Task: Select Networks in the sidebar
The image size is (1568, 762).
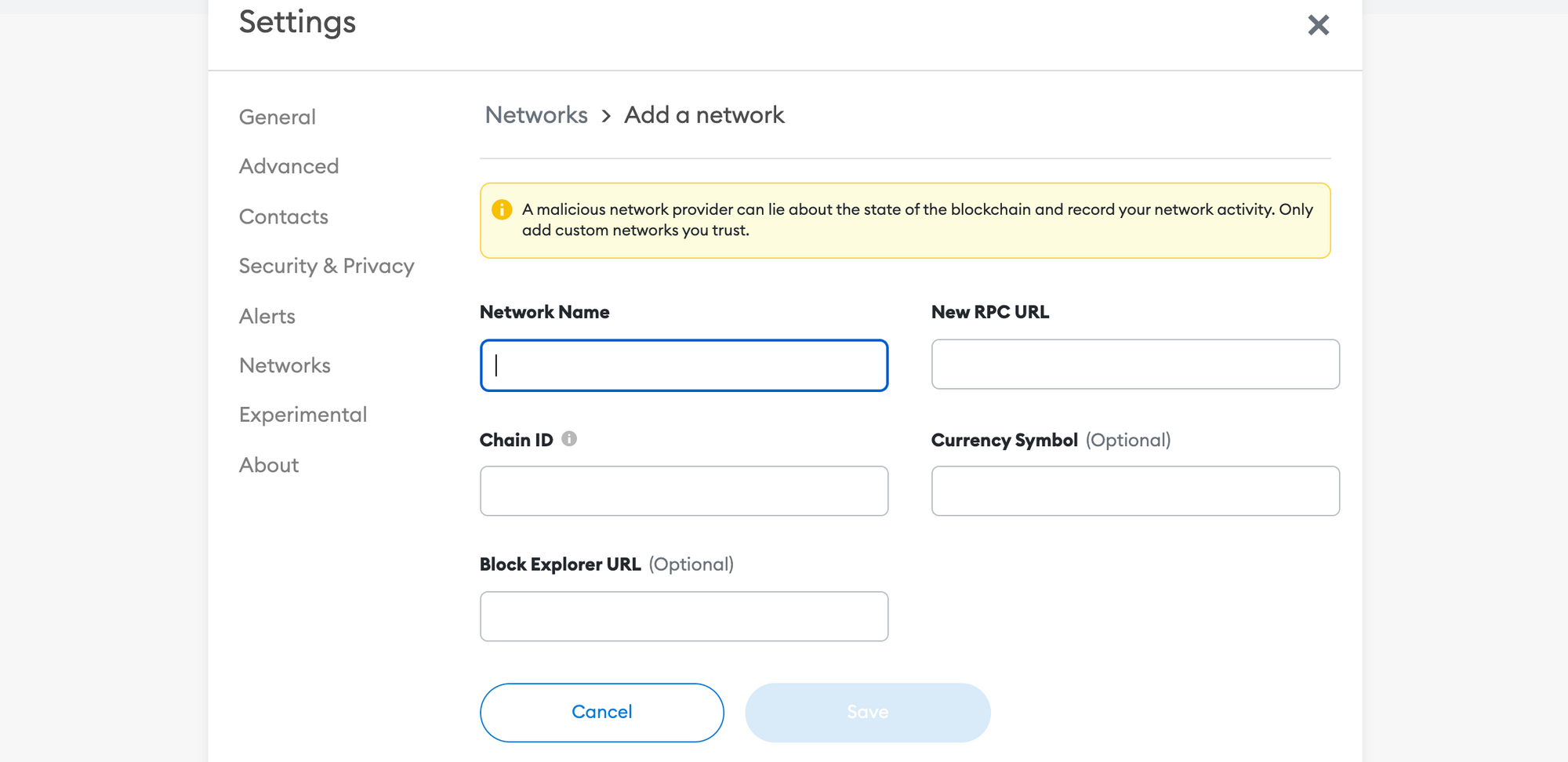Action: (x=285, y=365)
